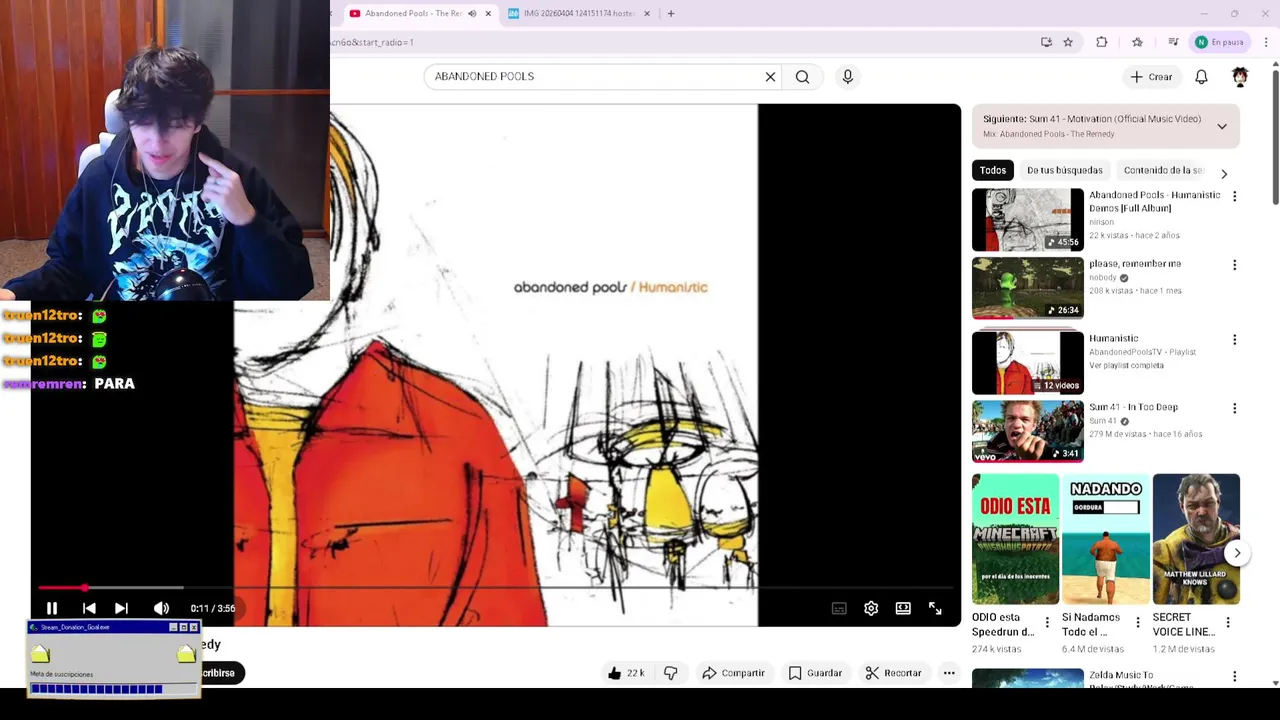
Task: Click the En pausa profile chip
Action: (1220, 42)
